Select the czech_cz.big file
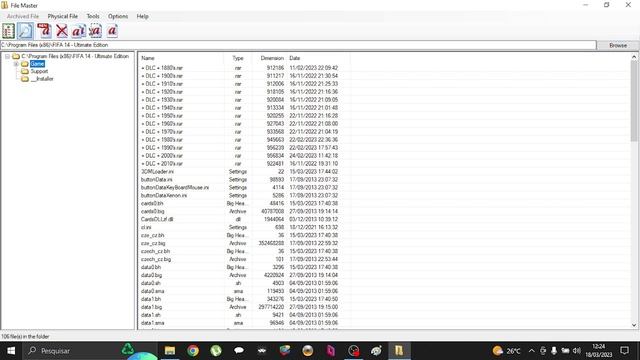 click(156, 259)
